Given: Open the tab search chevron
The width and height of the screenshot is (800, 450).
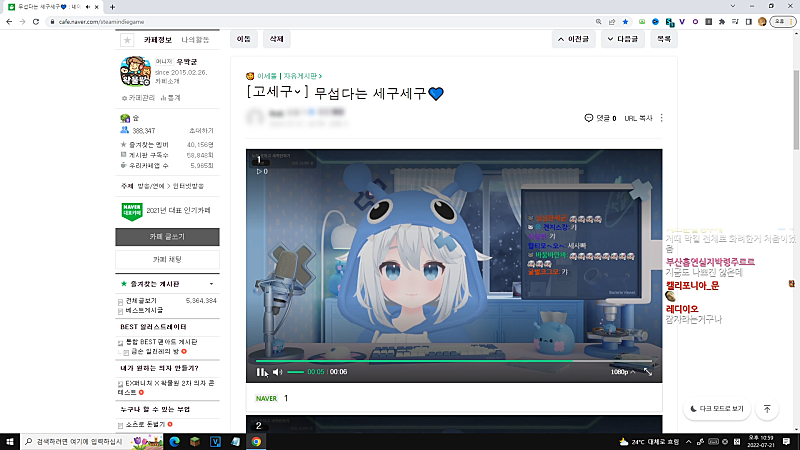Looking at the screenshot, I should coord(733,6).
